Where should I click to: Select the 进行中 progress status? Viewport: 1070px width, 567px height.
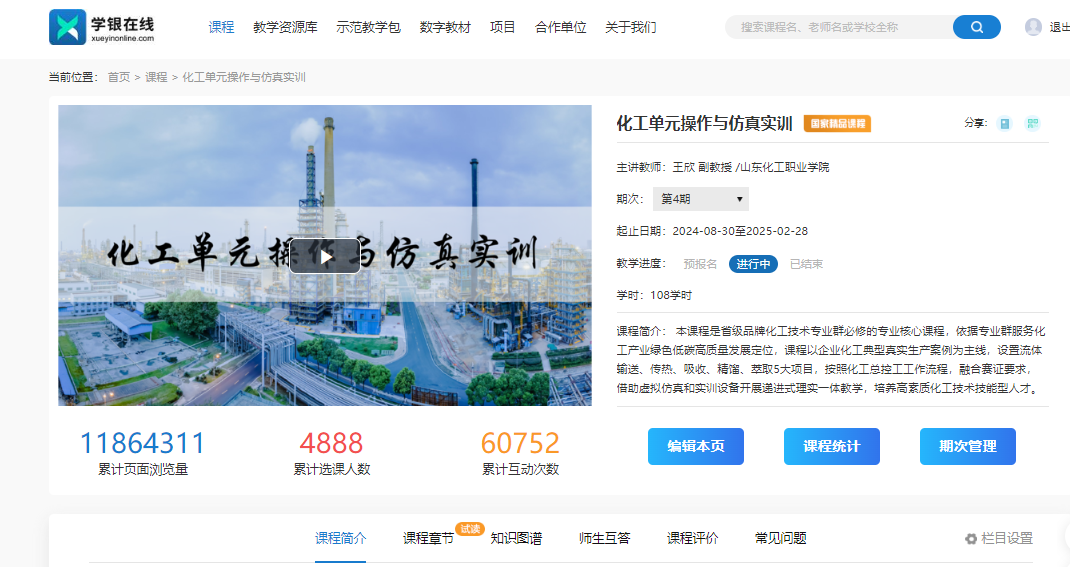(753, 264)
